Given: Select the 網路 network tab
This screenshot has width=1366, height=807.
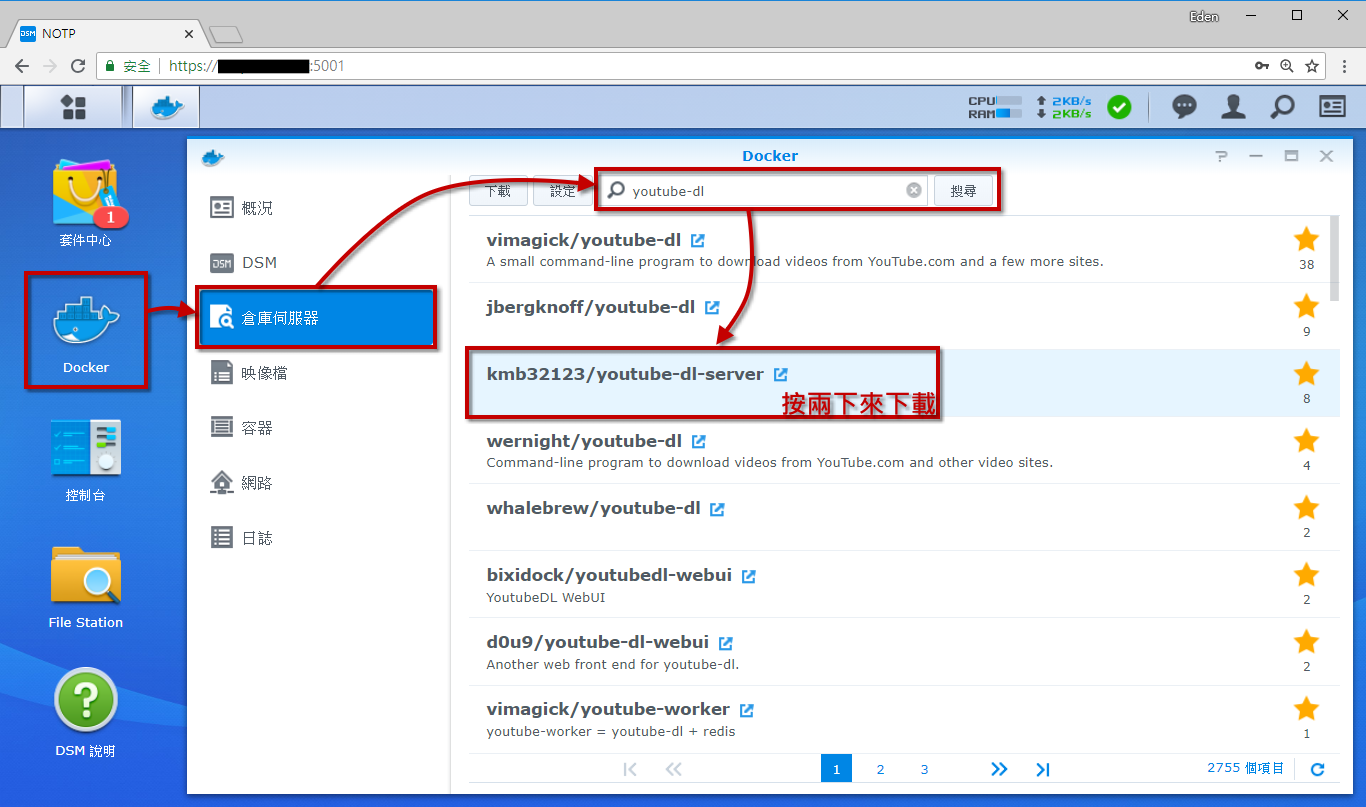Looking at the screenshot, I should point(318,483).
